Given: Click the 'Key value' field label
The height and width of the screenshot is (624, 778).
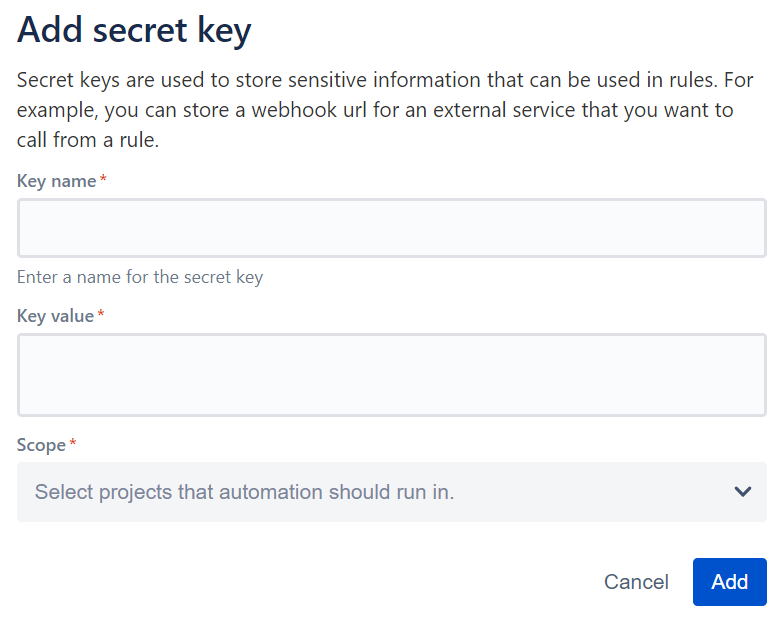Looking at the screenshot, I should click(x=56, y=316).
